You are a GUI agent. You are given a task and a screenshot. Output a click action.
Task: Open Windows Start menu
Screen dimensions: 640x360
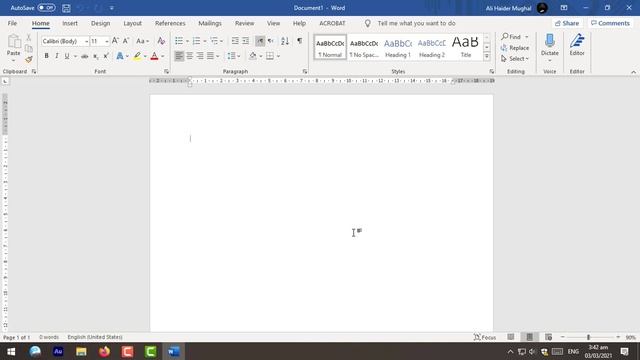pyautogui.click(x=11, y=351)
